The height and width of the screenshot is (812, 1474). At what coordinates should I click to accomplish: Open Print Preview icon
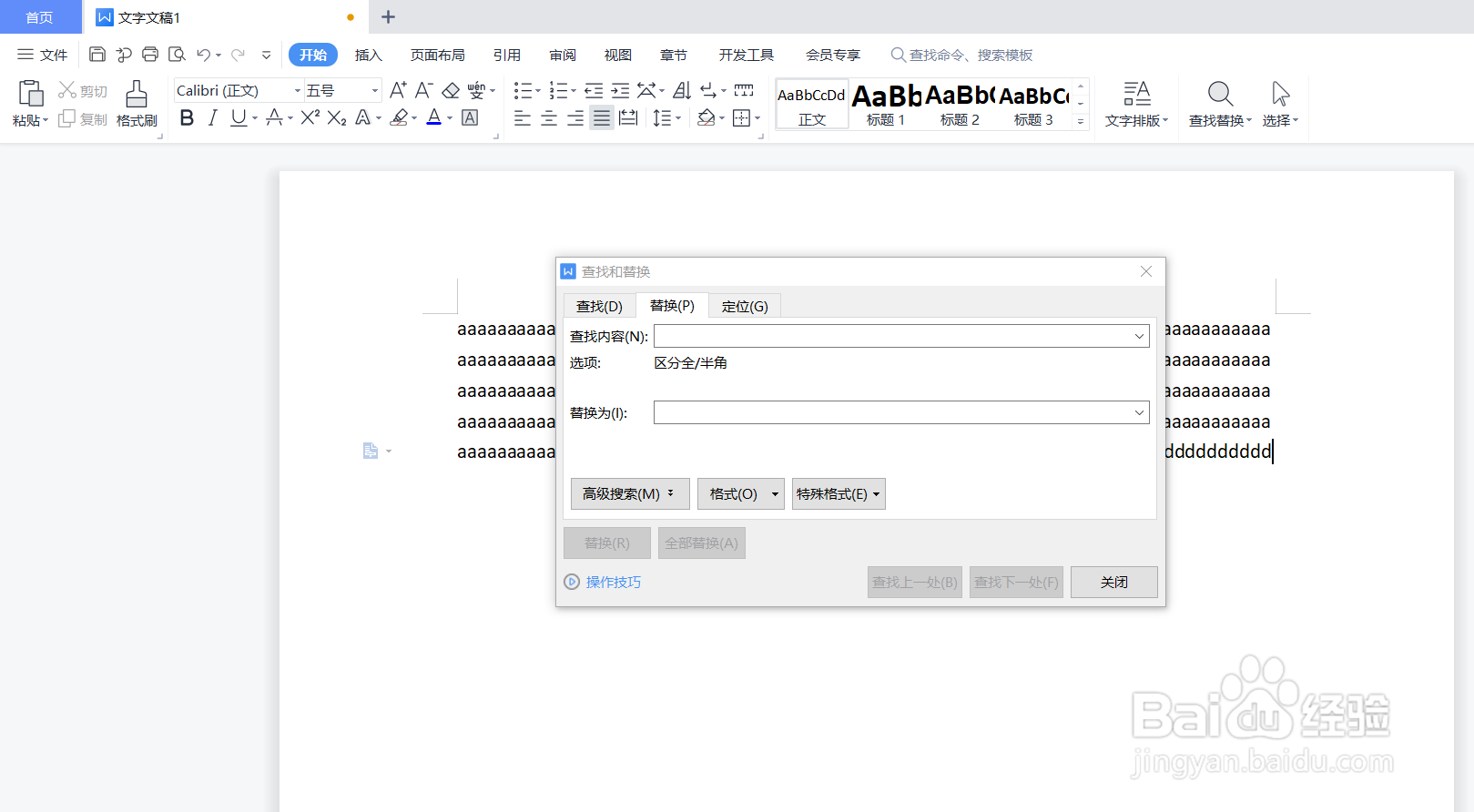177,55
